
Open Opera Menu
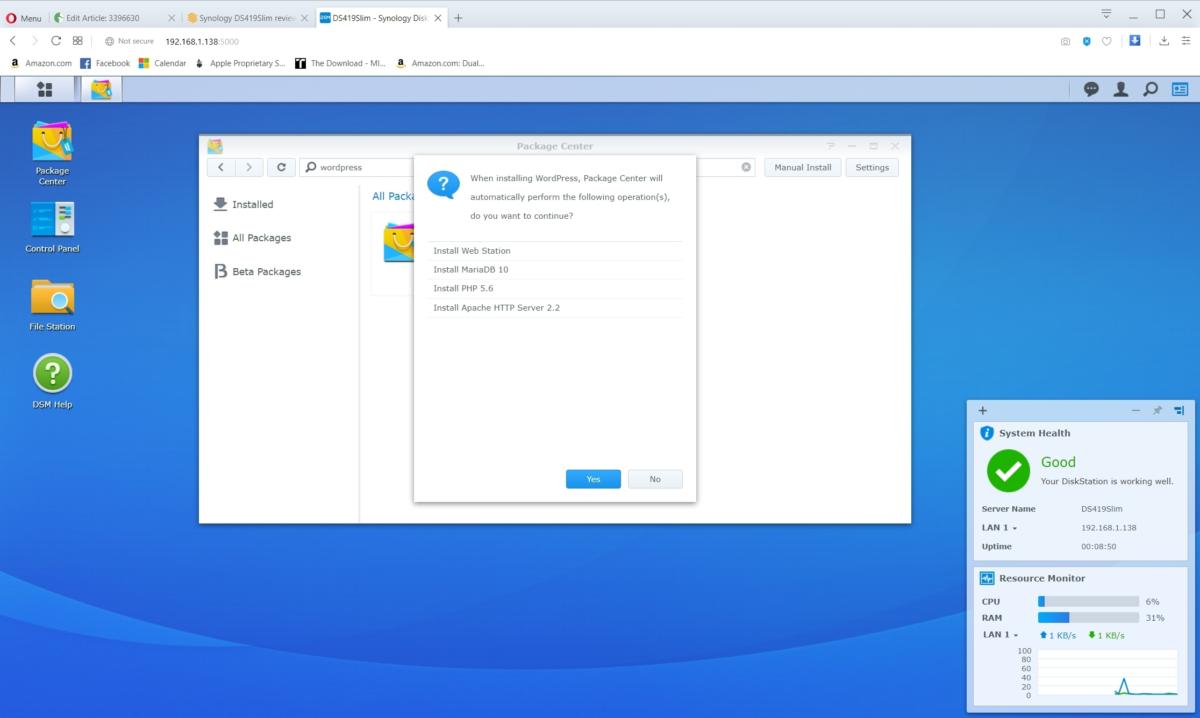click(24, 18)
